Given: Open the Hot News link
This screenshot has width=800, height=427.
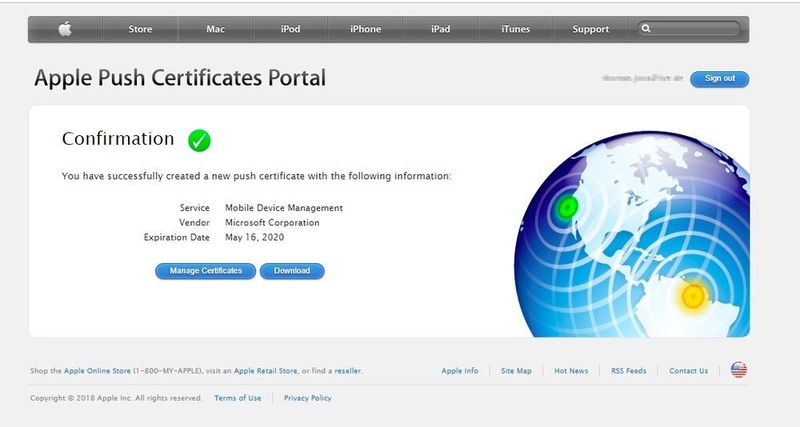Looking at the screenshot, I should (571, 371).
